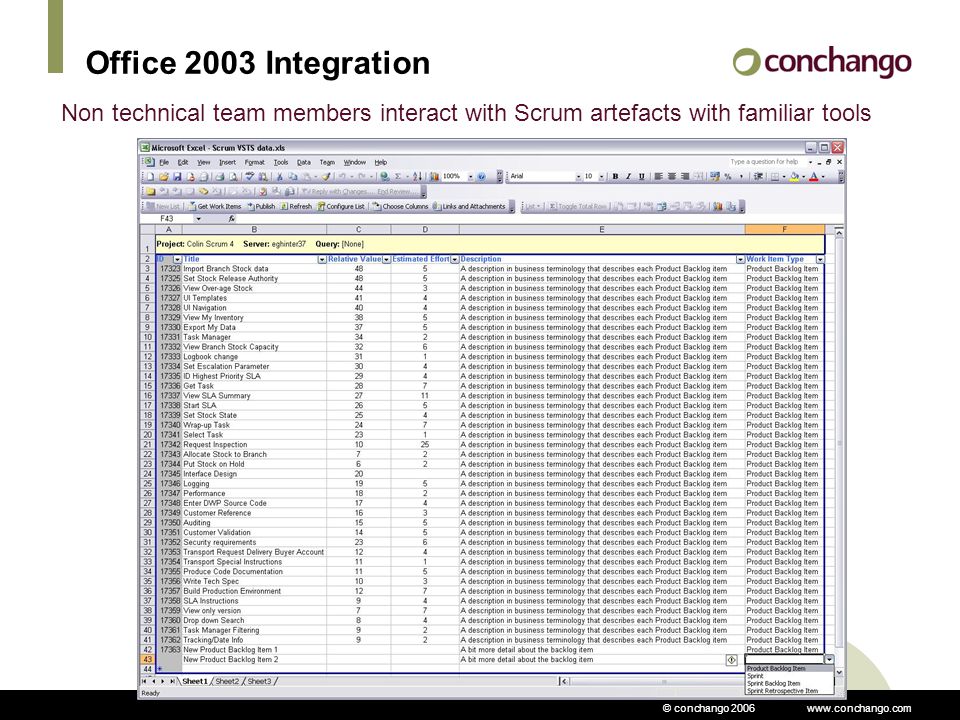960x720 pixels.
Task: Toggle Bold formatting
Action: point(615,176)
